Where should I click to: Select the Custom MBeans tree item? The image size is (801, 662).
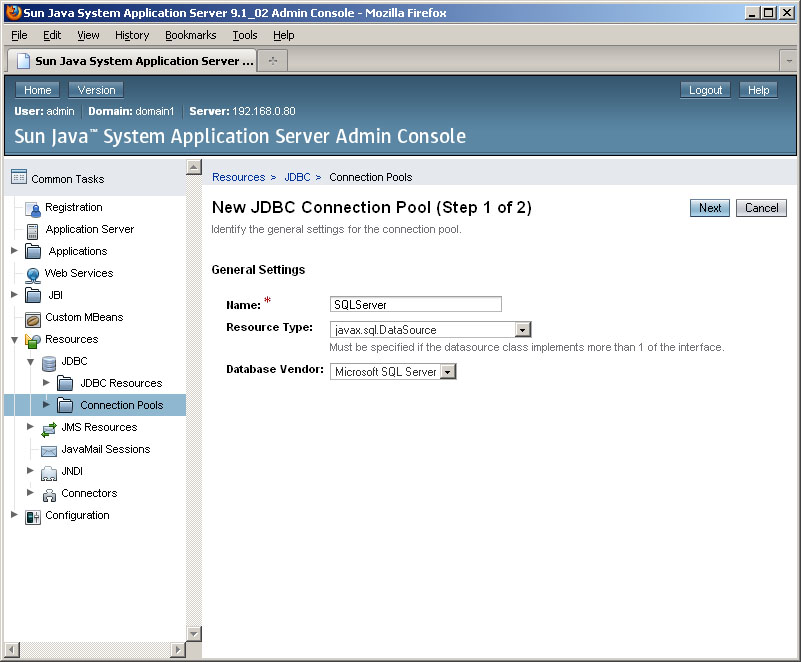[84, 317]
